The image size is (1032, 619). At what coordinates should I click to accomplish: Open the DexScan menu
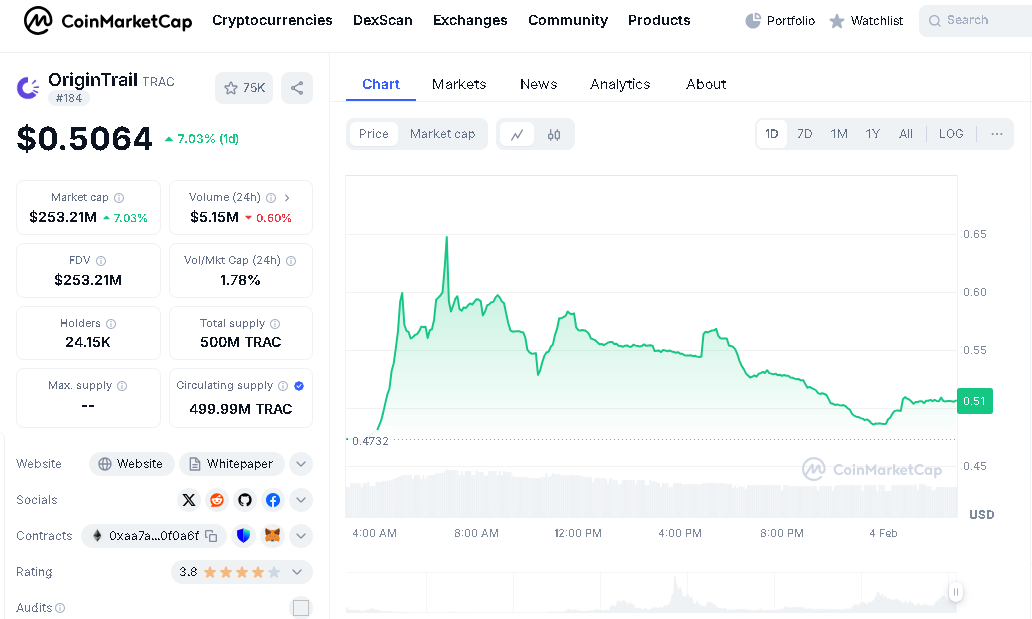click(382, 20)
